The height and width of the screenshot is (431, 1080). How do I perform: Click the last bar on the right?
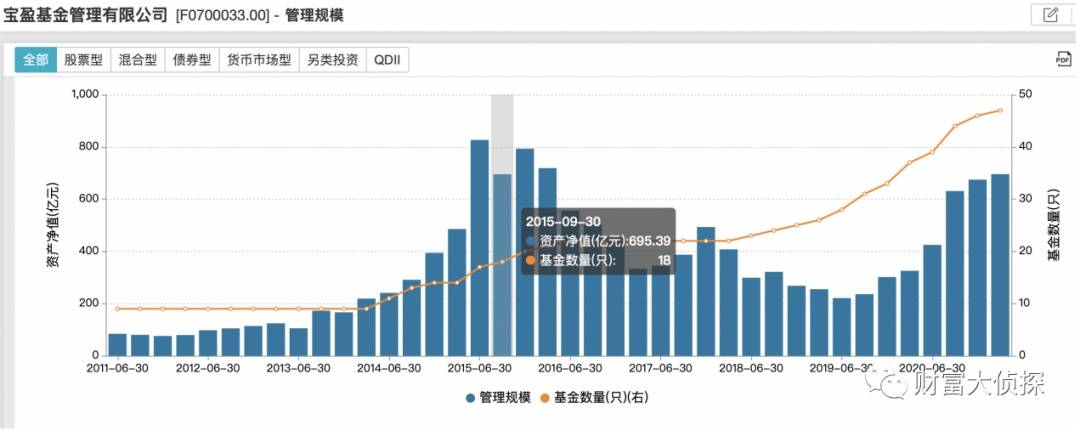[1000, 265]
